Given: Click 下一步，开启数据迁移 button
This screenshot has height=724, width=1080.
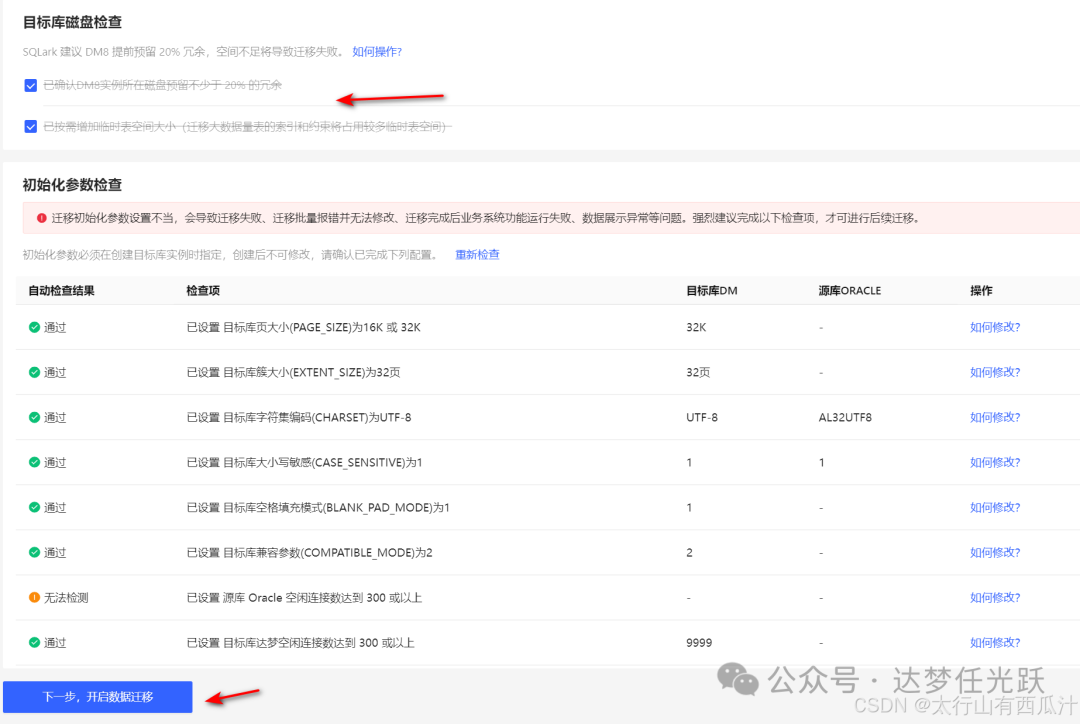Looking at the screenshot, I should pos(98,697).
